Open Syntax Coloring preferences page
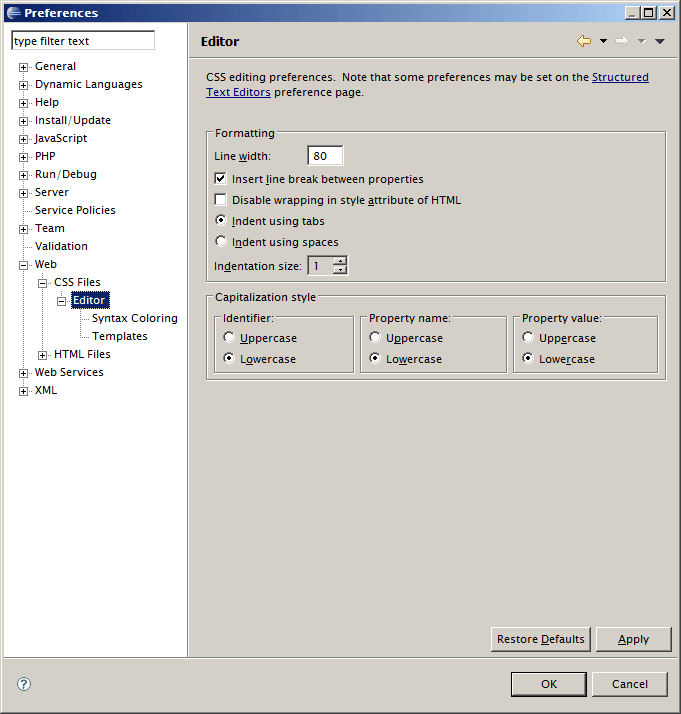 click(x=135, y=318)
